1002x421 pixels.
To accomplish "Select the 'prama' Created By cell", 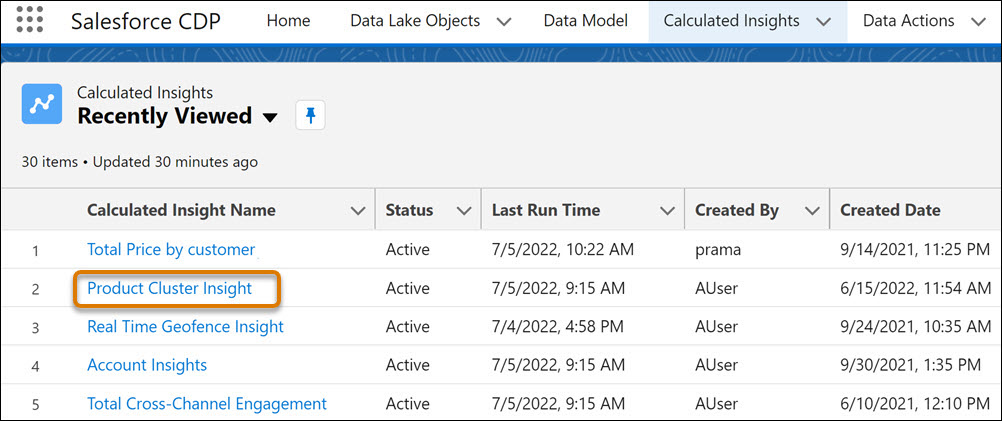I will tap(718, 250).
